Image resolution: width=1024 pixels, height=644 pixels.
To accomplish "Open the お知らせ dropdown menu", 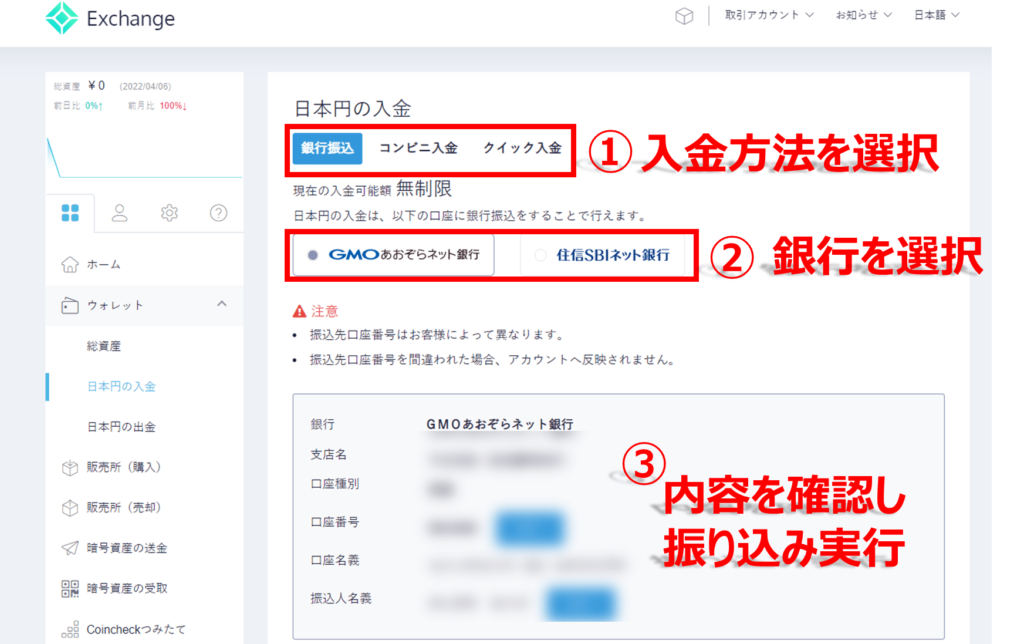I will [x=863, y=15].
